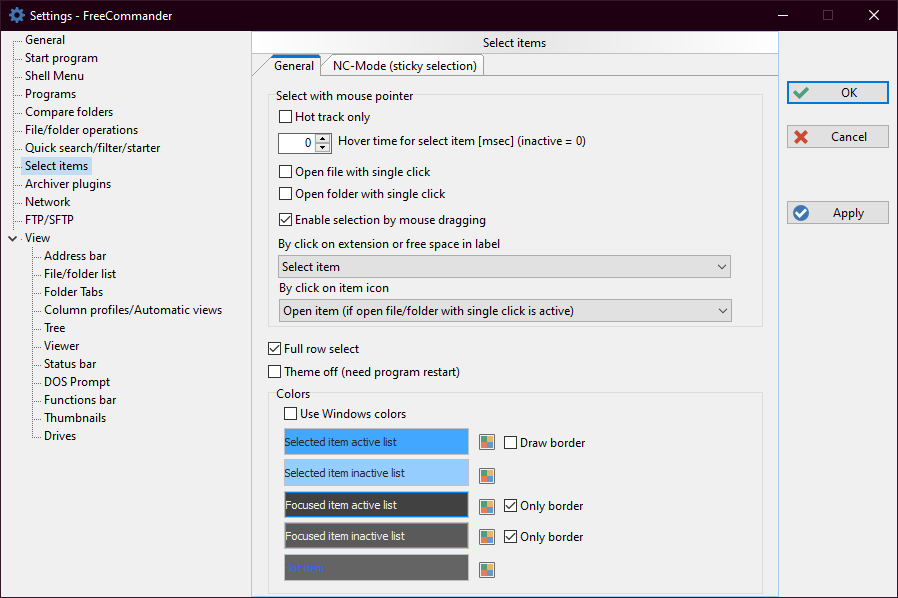
Task: Enable the Hot track only checkbox
Action: tap(286, 117)
